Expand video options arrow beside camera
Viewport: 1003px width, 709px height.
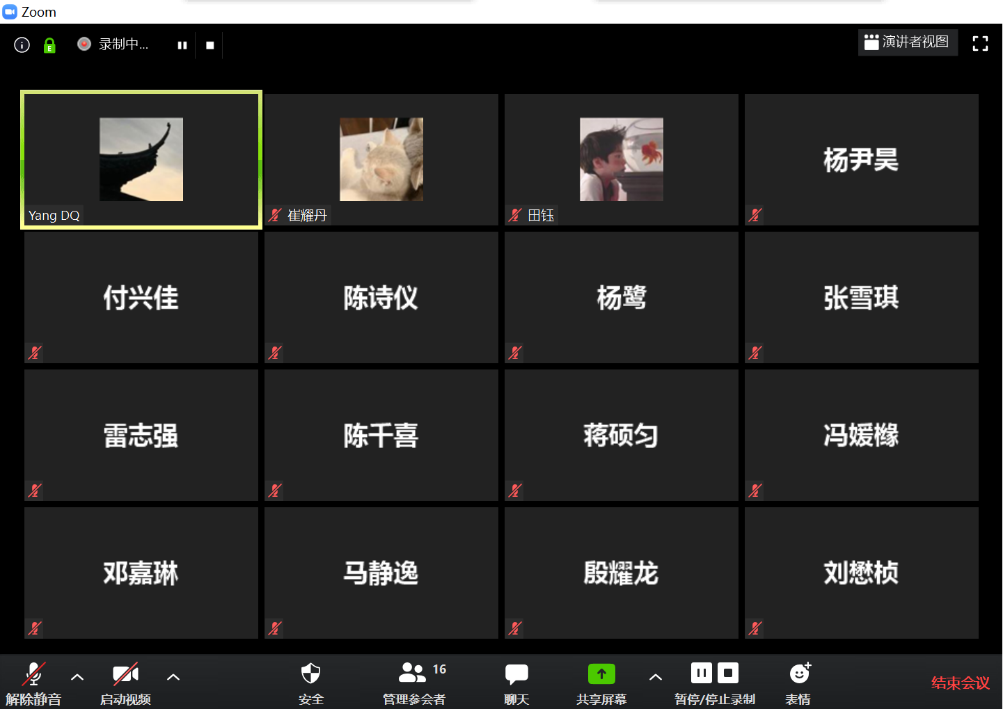click(173, 677)
